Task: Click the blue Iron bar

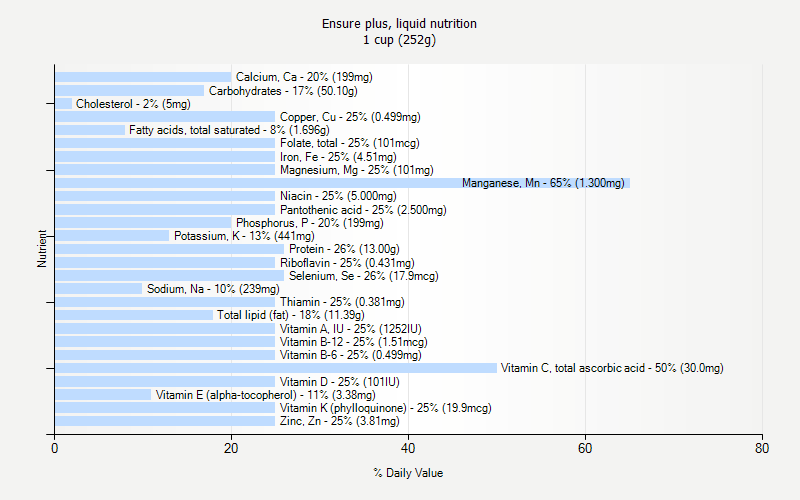Action: (165, 157)
